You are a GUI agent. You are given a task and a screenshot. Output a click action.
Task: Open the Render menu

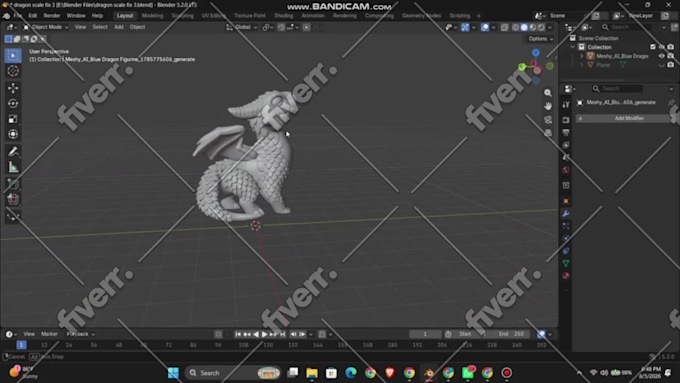pyautogui.click(x=52, y=16)
